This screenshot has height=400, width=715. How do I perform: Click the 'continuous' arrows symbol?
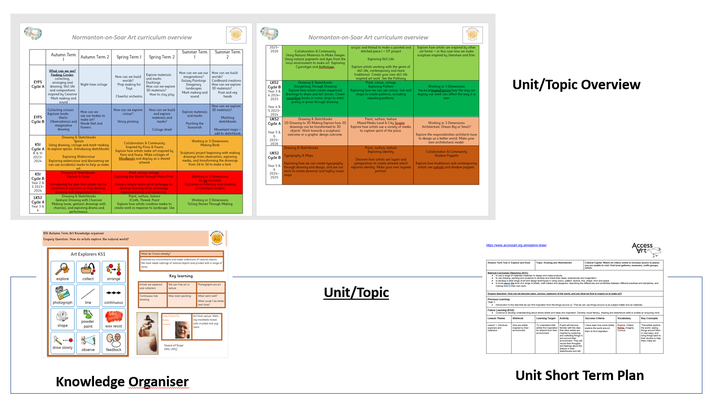pos(114,295)
